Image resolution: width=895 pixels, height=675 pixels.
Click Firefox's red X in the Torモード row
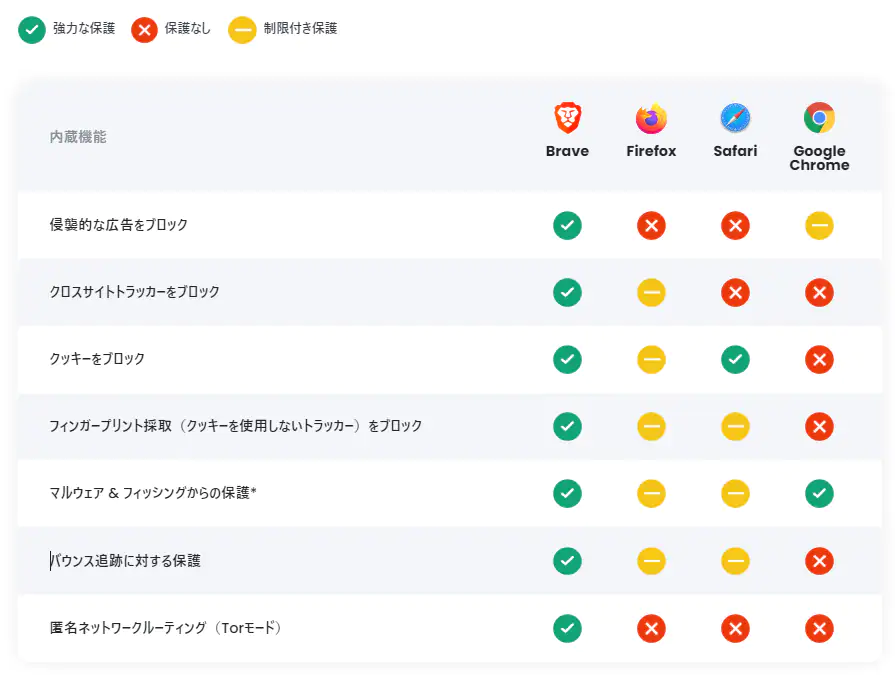[x=651, y=628]
